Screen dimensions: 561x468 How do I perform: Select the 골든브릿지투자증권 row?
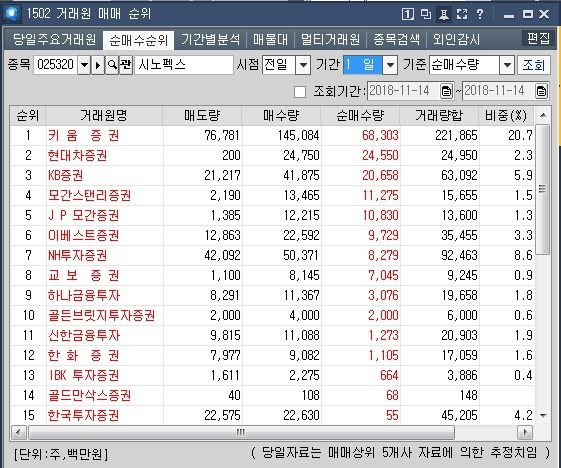point(272,316)
